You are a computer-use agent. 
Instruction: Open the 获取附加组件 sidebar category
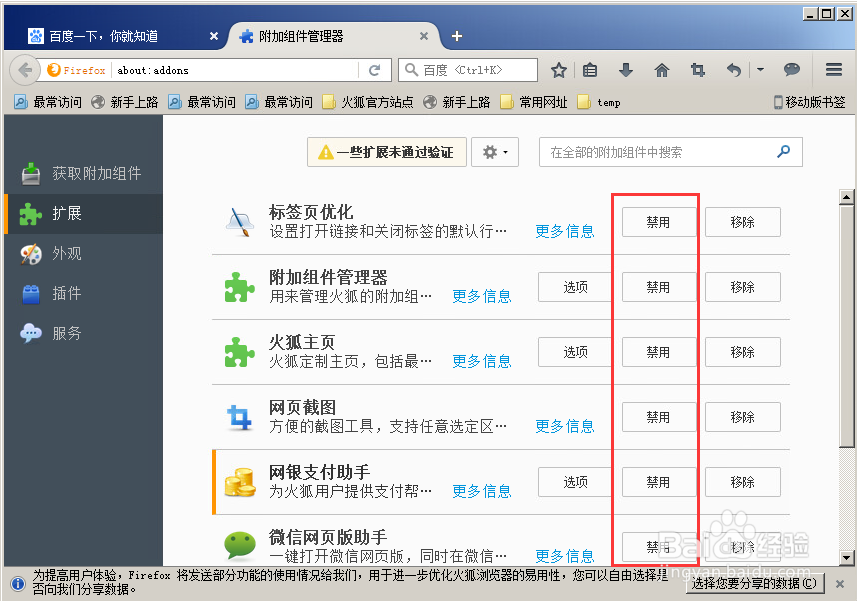[x=83, y=173]
